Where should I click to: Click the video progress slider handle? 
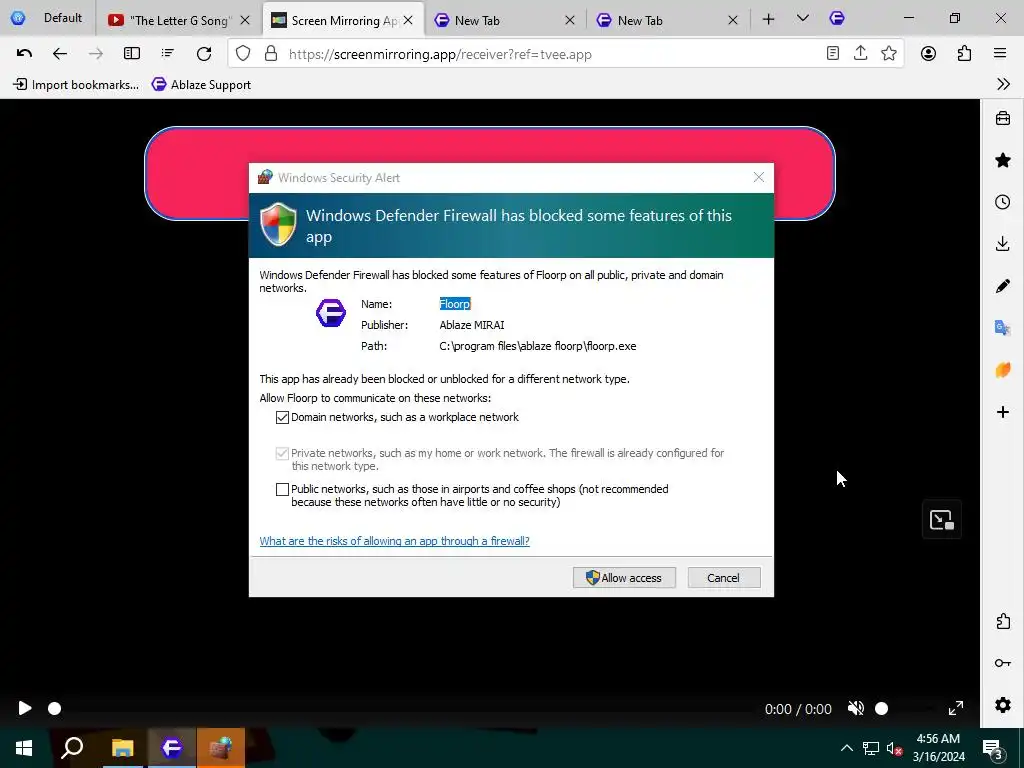tap(55, 709)
